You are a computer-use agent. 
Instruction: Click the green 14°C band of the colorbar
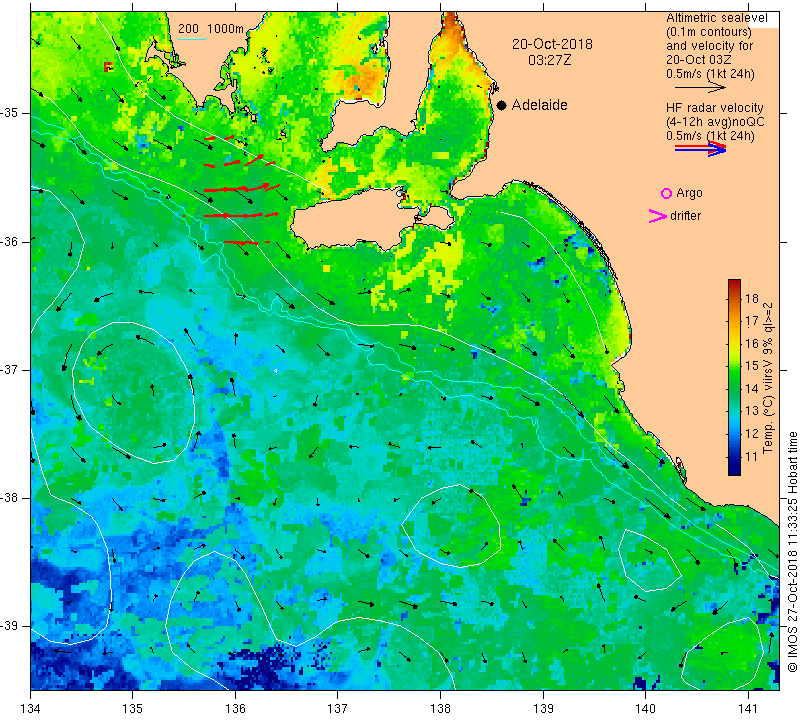click(734, 388)
